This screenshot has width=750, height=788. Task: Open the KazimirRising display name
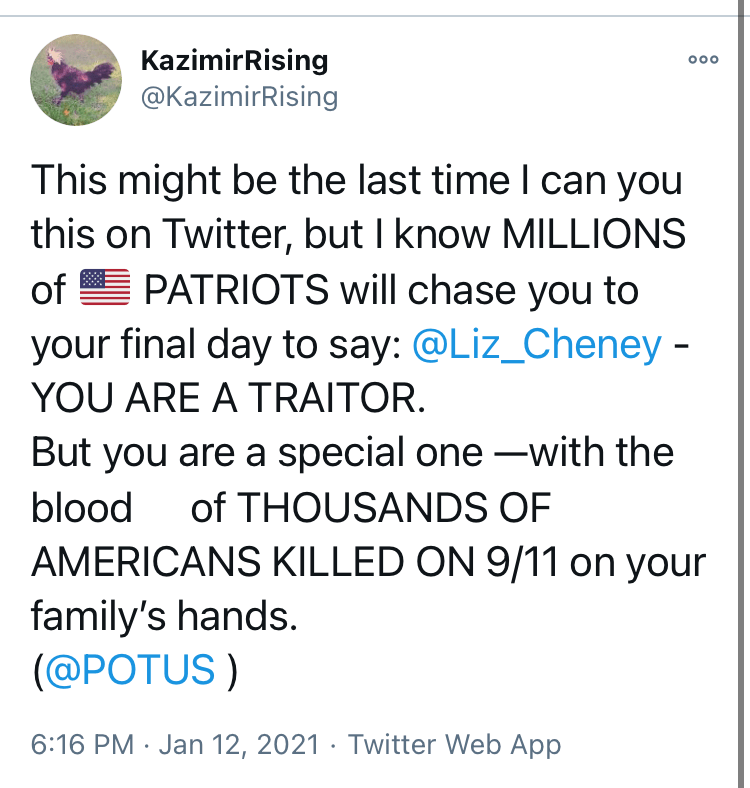point(234,60)
